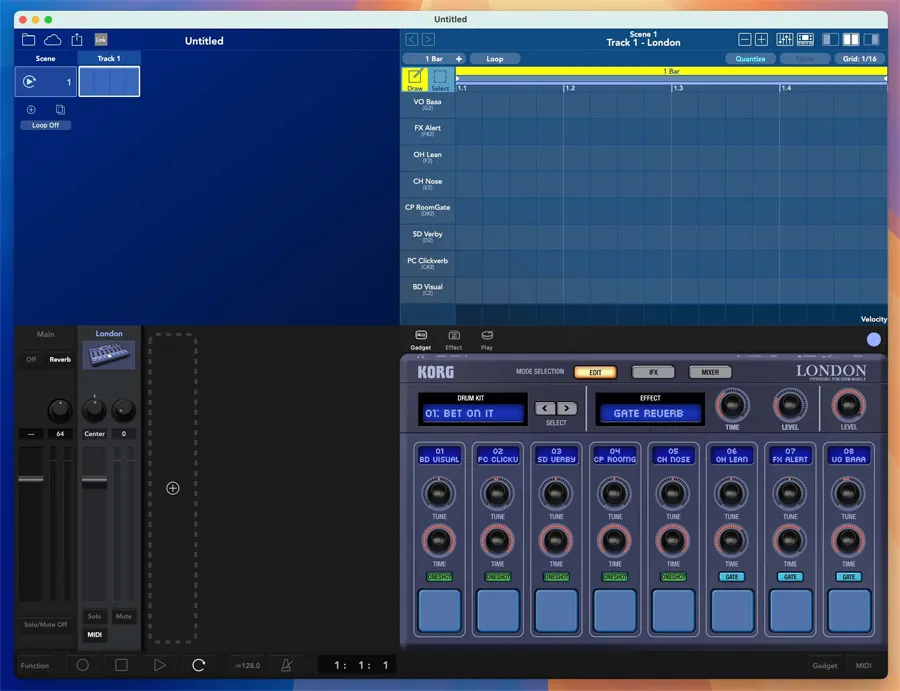Click the iCloud icon in the top toolbar
The height and width of the screenshot is (691, 900).
click(52, 40)
